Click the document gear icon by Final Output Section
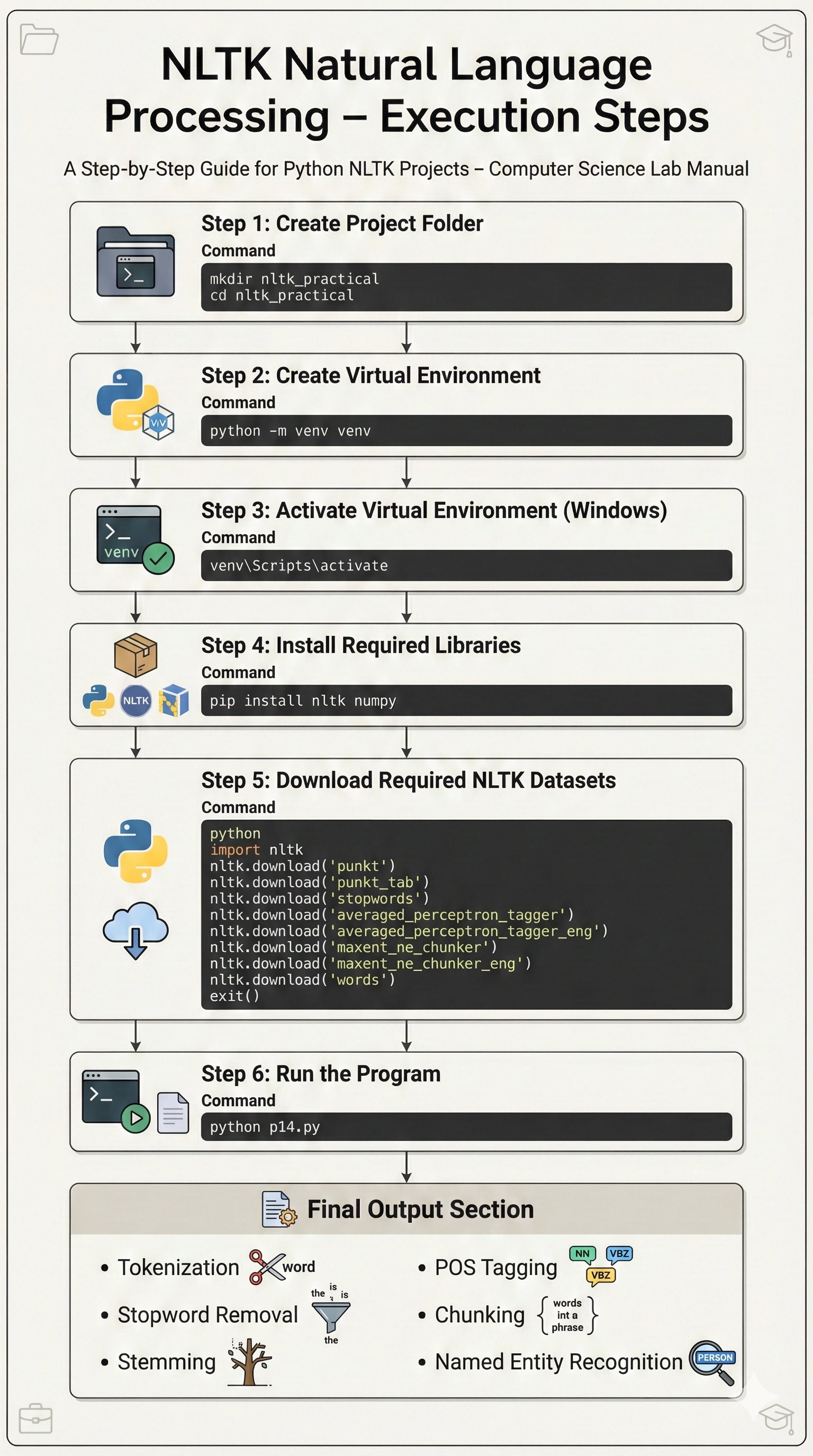This screenshot has width=813, height=1456. (279, 1209)
